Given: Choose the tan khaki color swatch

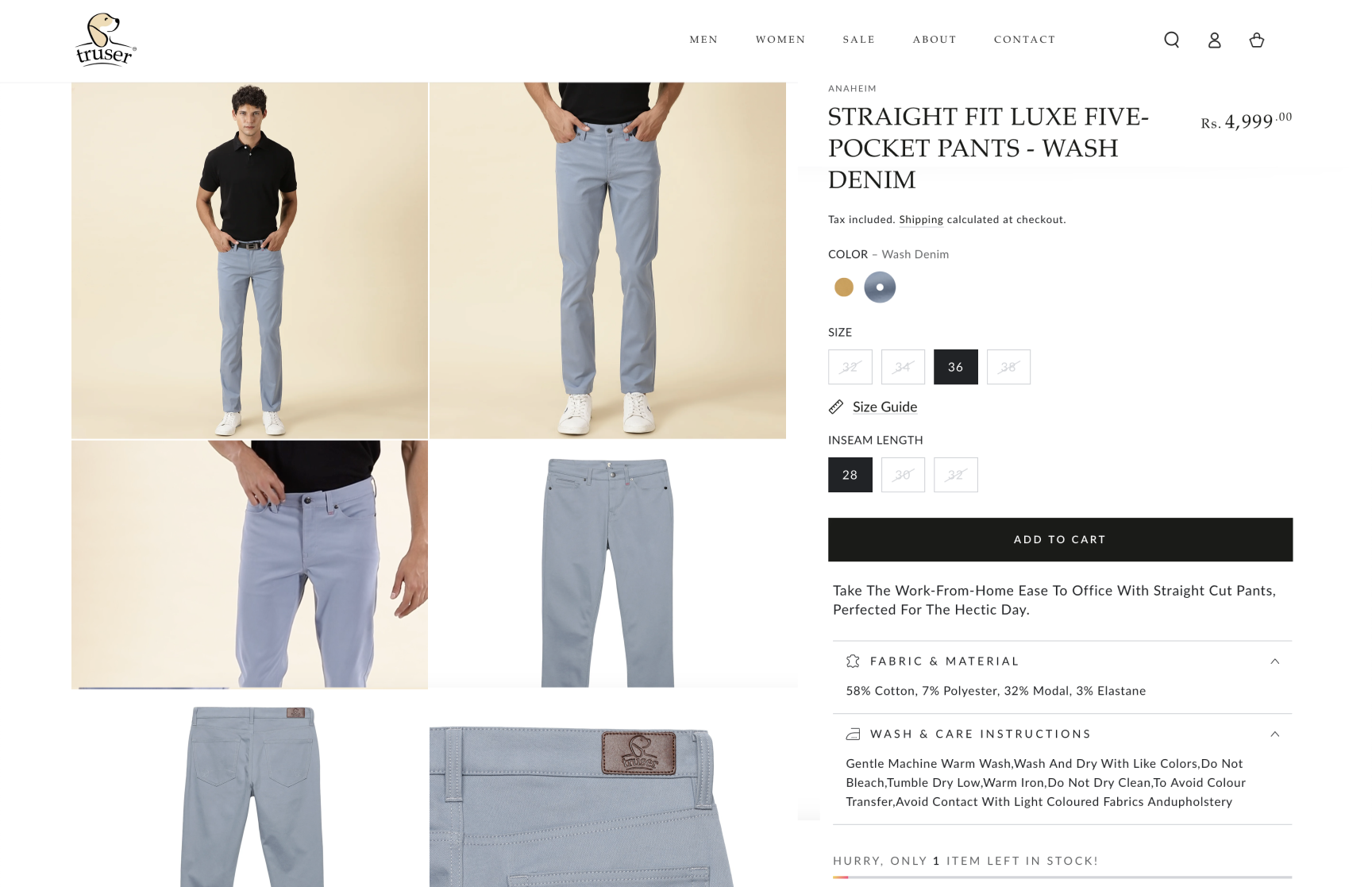Looking at the screenshot, I should [x=843, y=287].
